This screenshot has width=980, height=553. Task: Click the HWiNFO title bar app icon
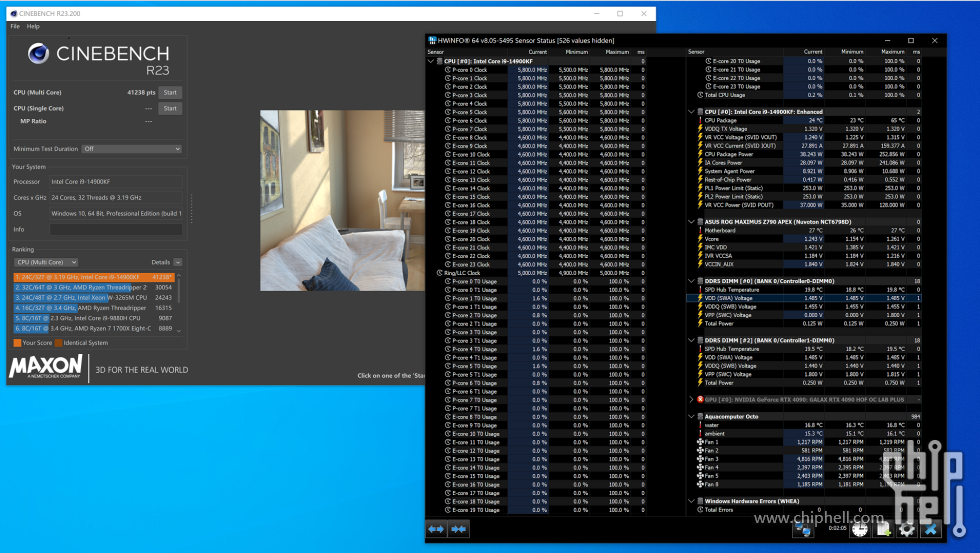pos(432,40)
